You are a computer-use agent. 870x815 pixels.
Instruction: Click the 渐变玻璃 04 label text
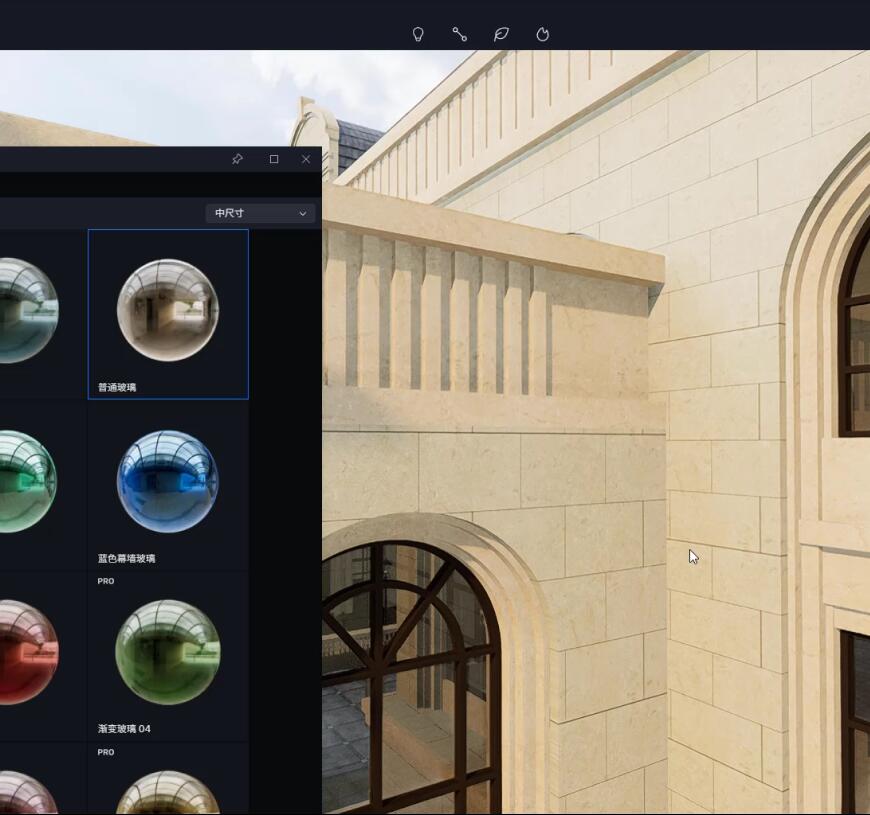124,728
